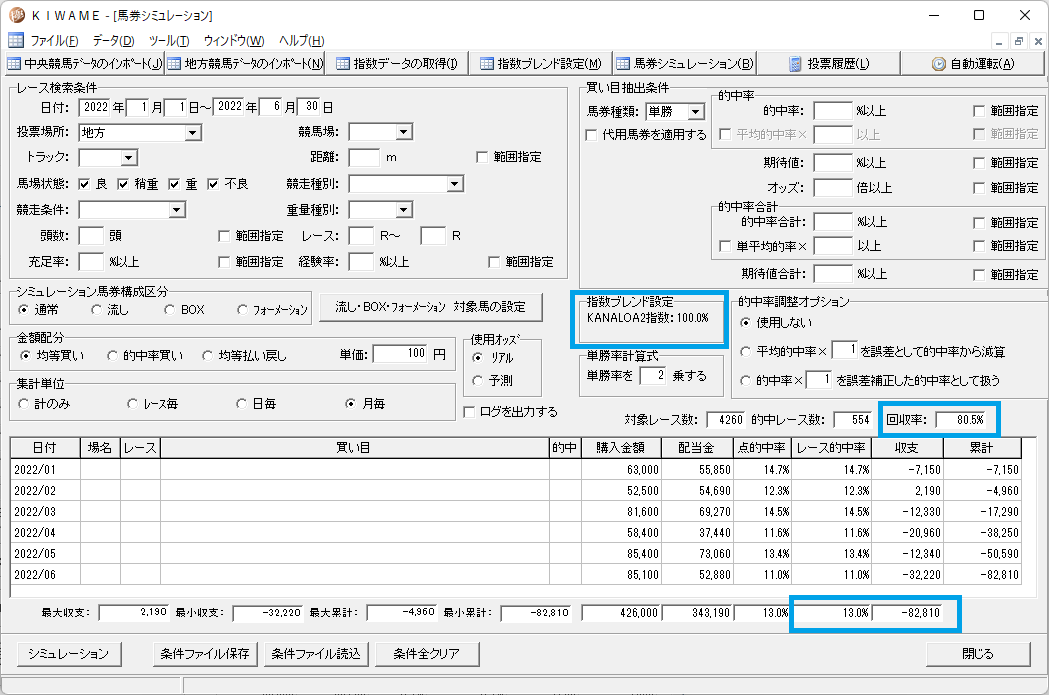Click 条件全クリア button
1049x695 pixels.
[x=427, y=654]
